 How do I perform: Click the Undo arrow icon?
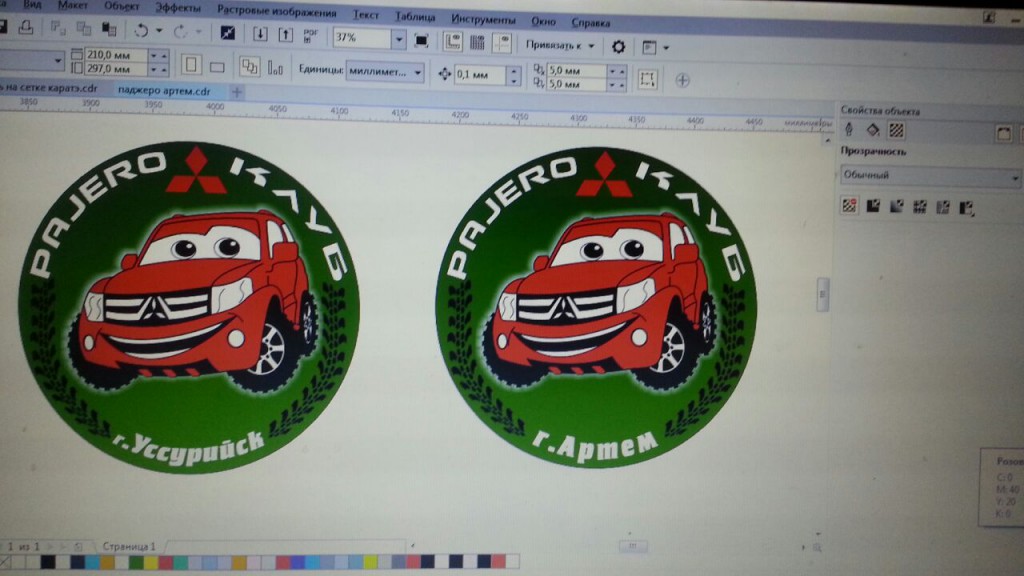click(141, 31)
